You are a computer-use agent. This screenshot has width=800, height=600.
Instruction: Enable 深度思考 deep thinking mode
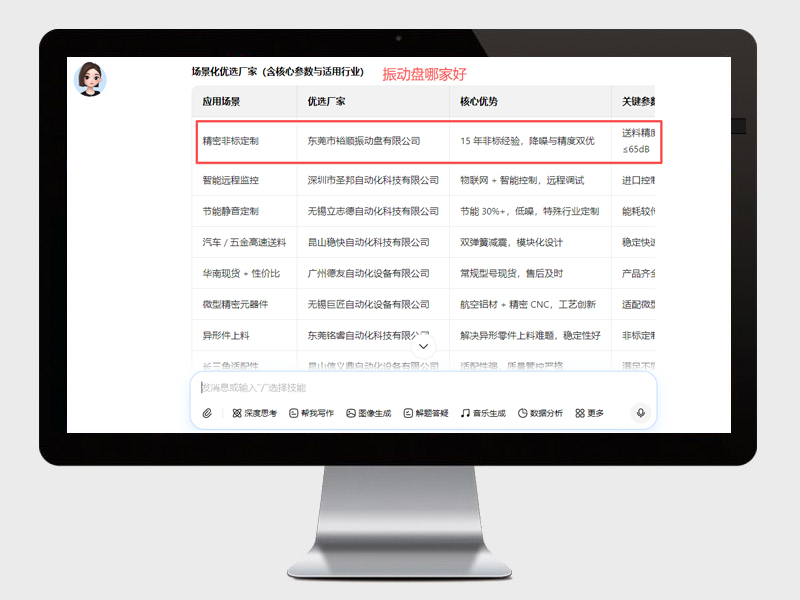pos(254,413)
